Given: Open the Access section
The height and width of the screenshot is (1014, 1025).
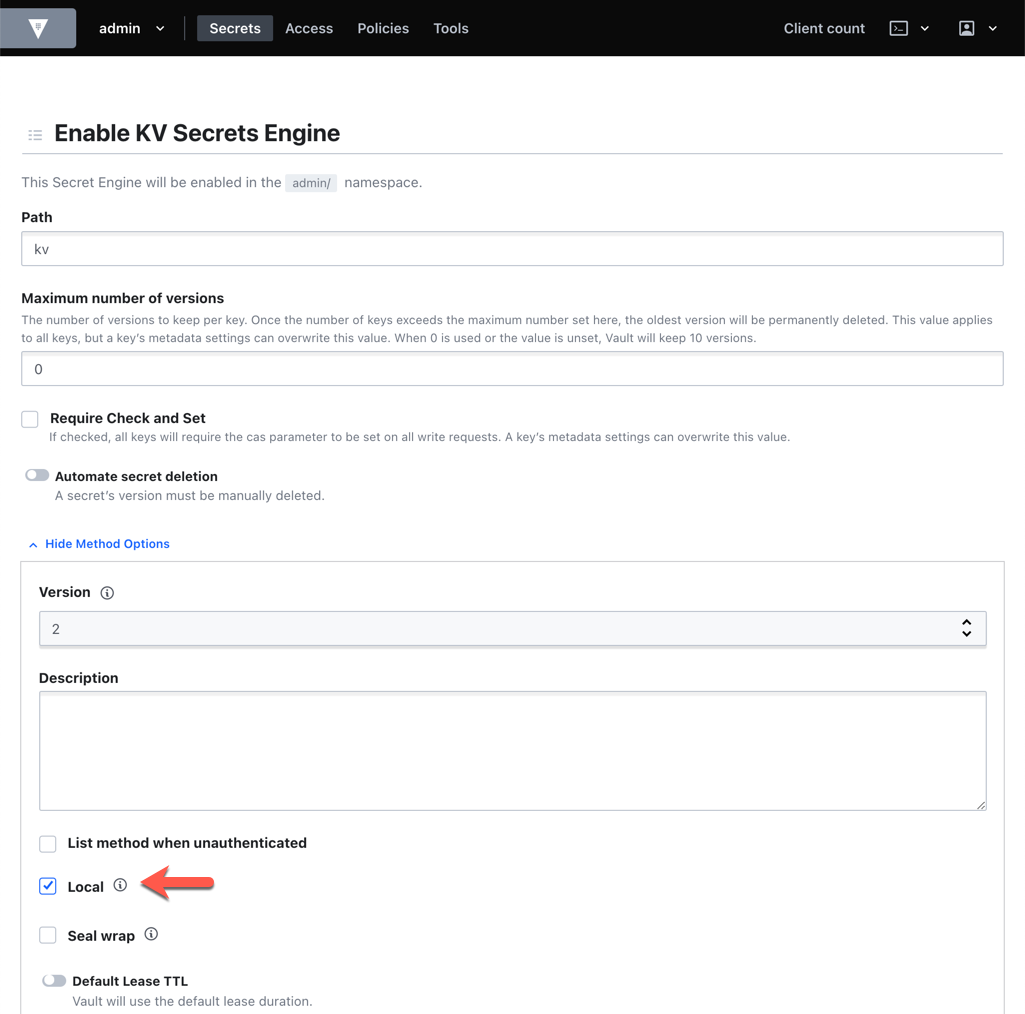Looking at the screenshot, I should click(x=309, y=28).
